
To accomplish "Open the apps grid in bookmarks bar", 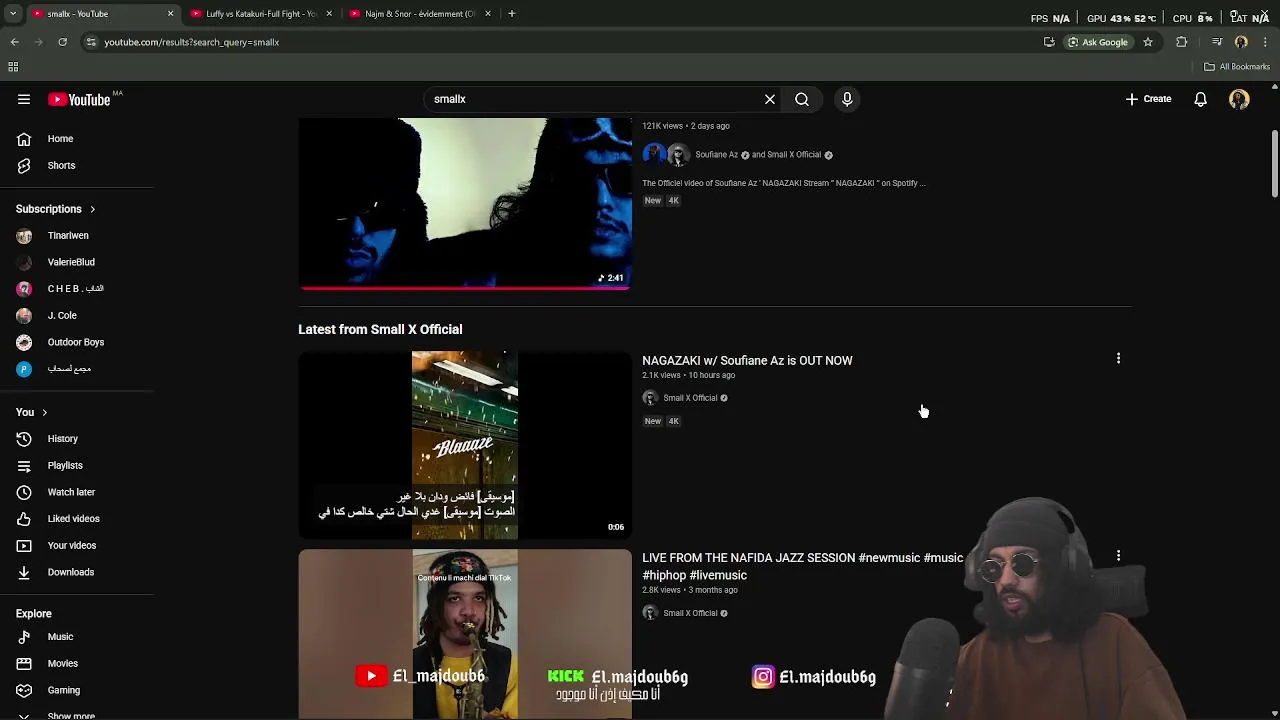I will point(13,67).
